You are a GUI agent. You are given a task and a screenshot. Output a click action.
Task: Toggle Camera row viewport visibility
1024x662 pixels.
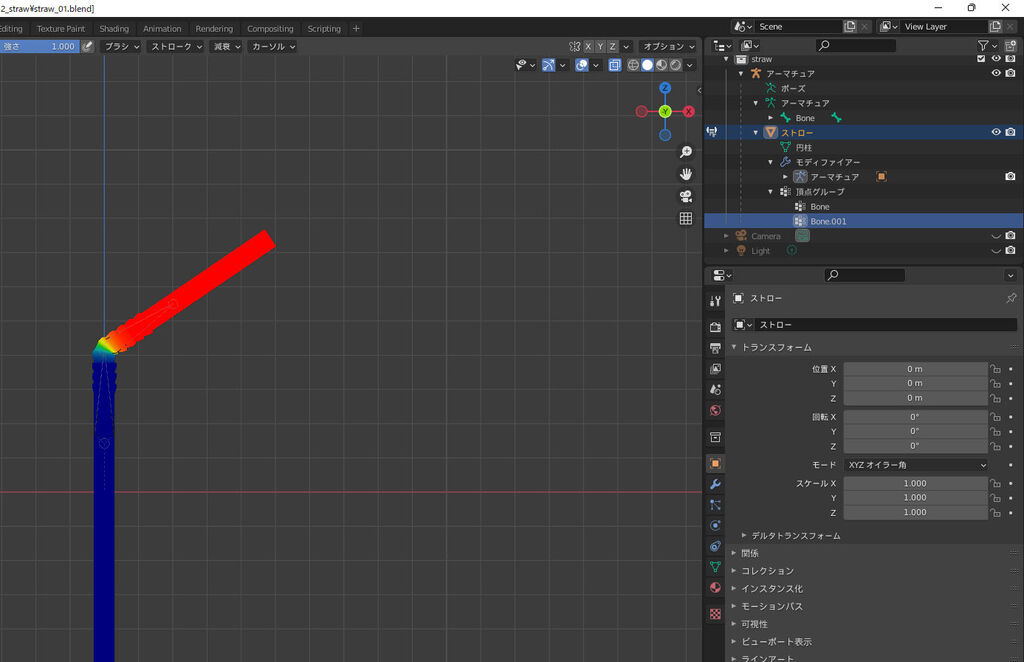pyautogui.click(x=996, y=236)
